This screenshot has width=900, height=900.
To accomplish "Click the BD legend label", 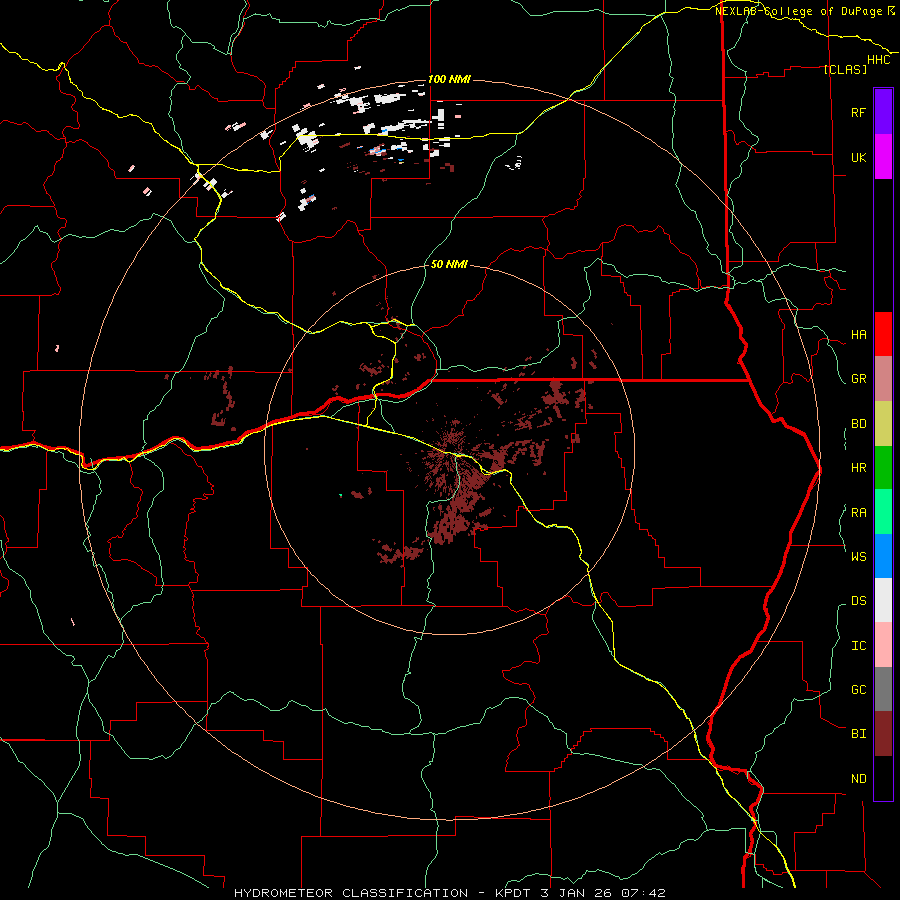I will click(858, 424).
